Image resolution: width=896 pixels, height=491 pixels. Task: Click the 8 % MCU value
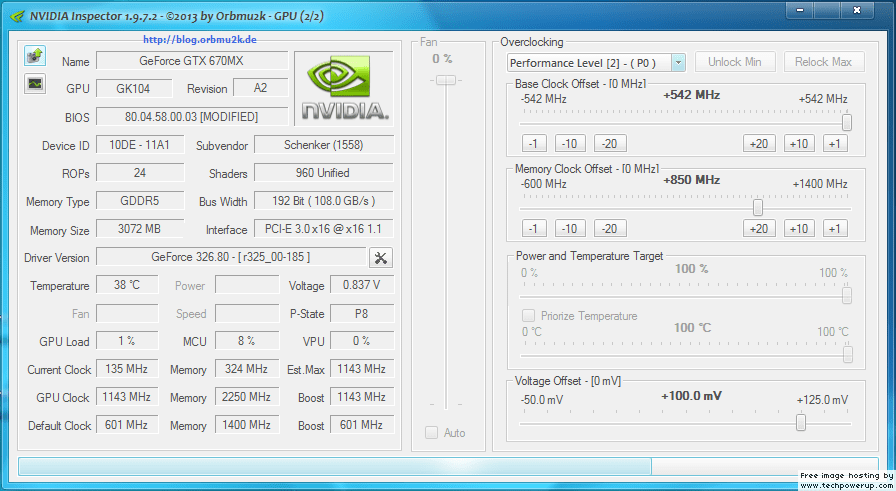point(247,341)
